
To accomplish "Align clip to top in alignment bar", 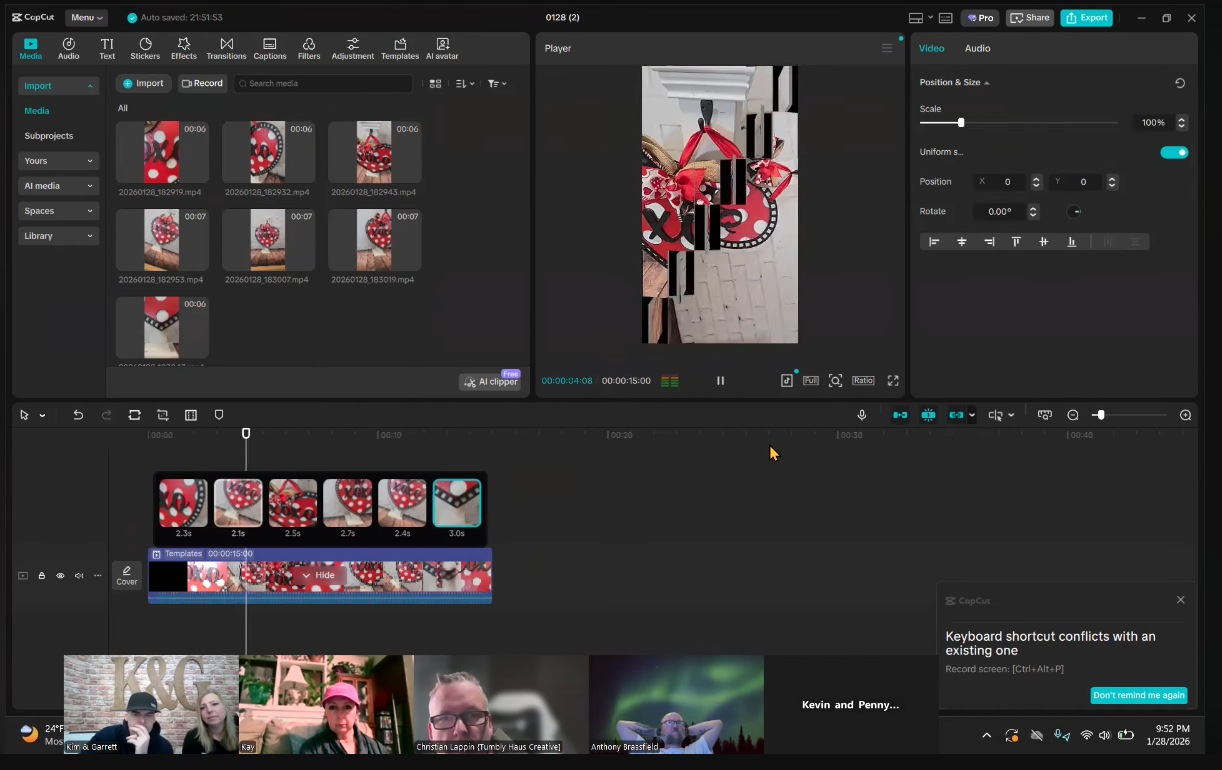I will click(1016, 242).
